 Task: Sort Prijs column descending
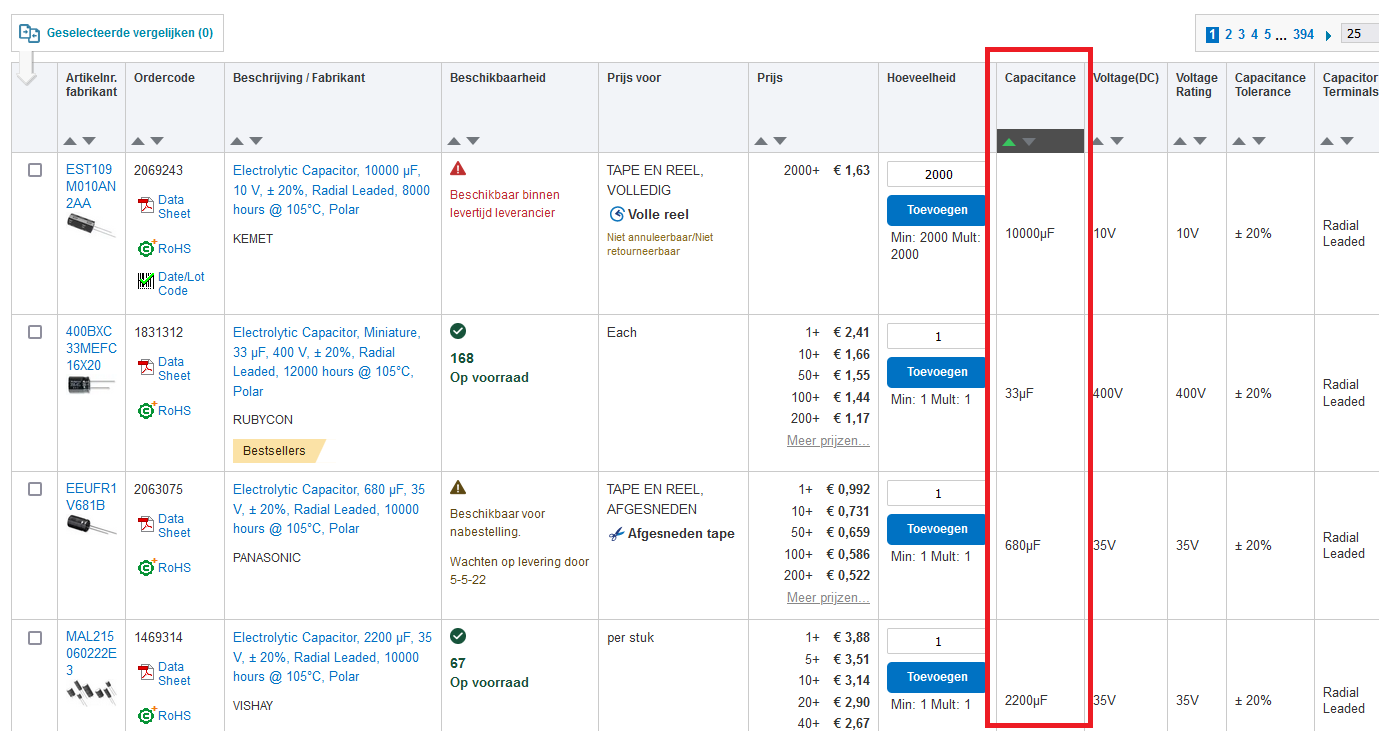click(x=780, y=141)
